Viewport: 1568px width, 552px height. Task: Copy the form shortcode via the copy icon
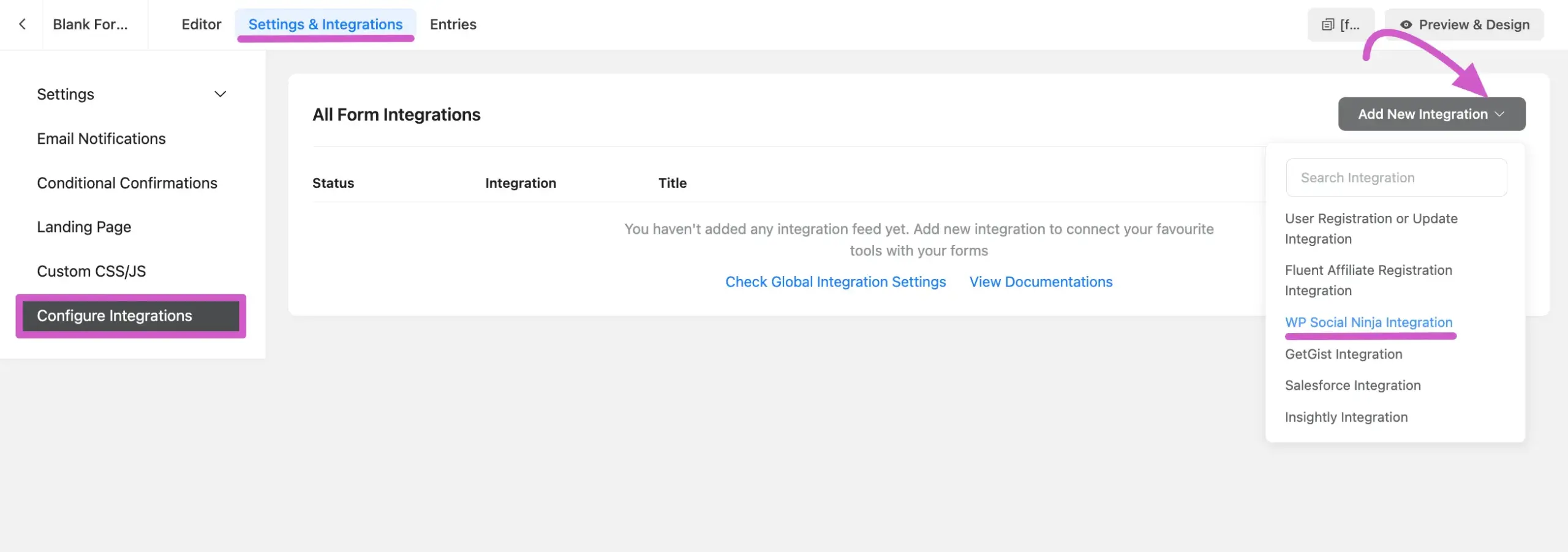[1328, 24]
